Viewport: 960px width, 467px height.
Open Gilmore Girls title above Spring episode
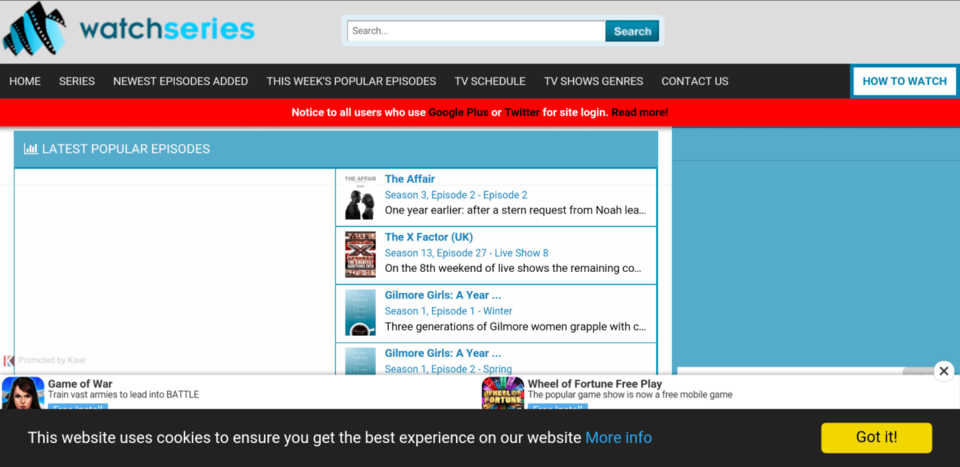[x=443, y=353]
